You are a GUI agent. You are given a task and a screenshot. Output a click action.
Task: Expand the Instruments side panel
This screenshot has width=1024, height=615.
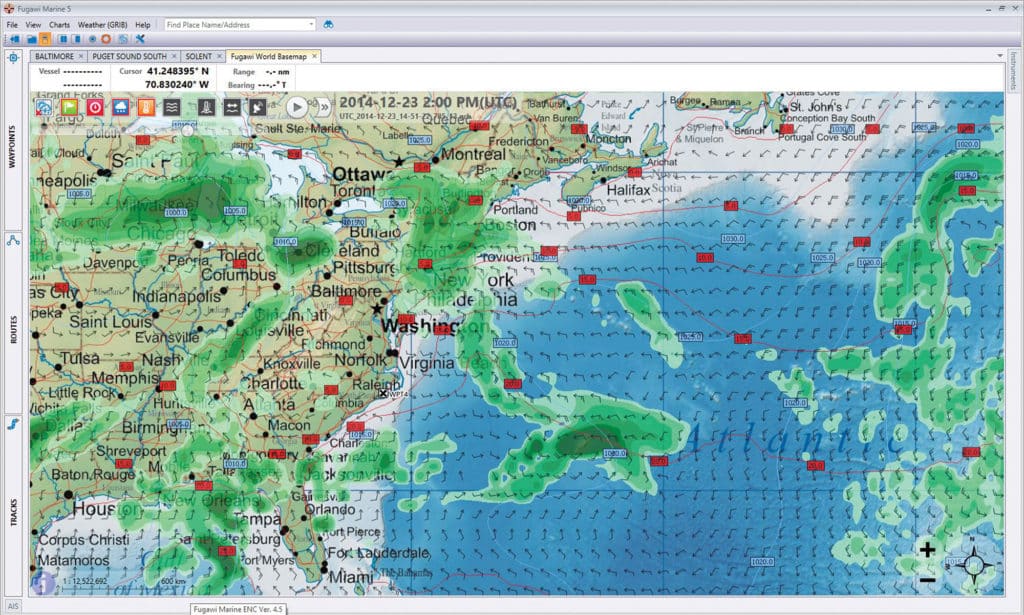point(1014,71)
